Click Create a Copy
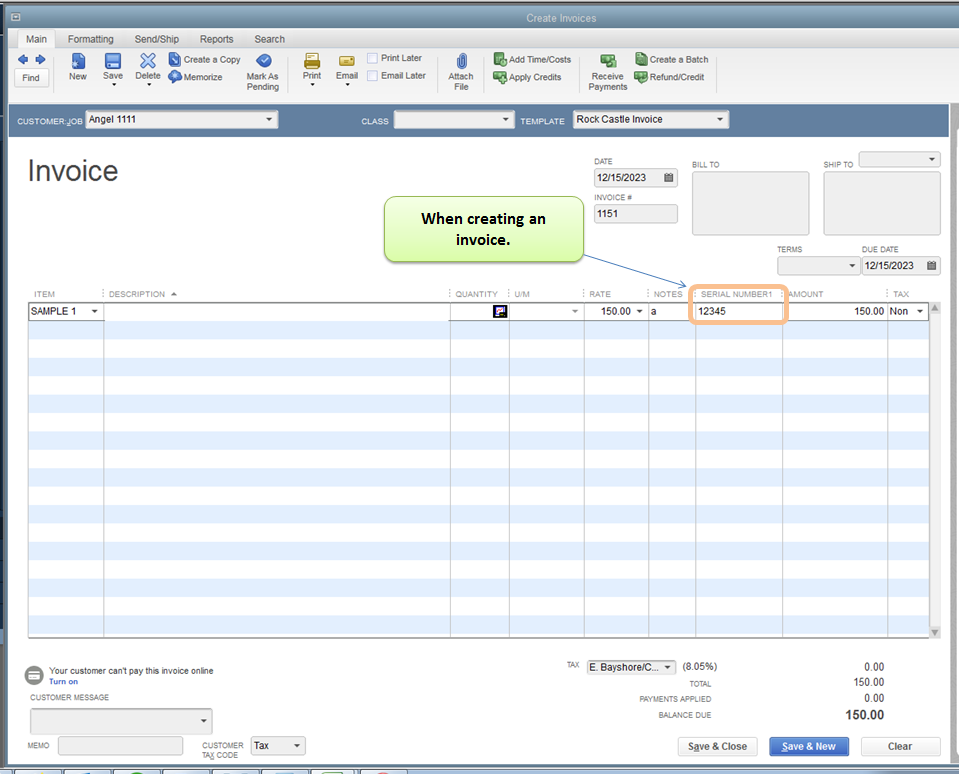Image resolution: width=959 pixels, height=774 pixels. coord(205,59)
